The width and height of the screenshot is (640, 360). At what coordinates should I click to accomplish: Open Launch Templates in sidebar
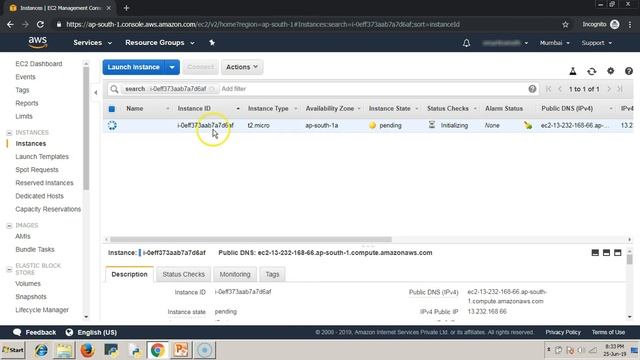pos(42,157)
